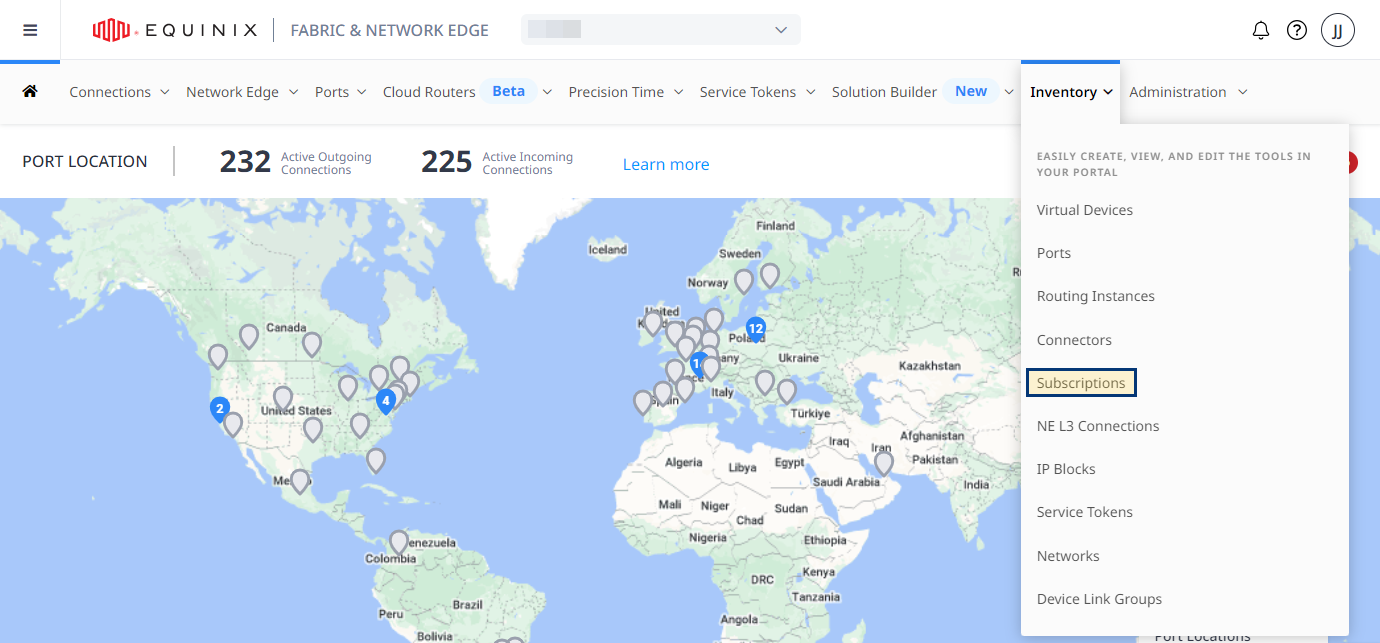1380x643 pixels.
Task: Click the PORT LOCATION heading
Action: coord(85,161)
